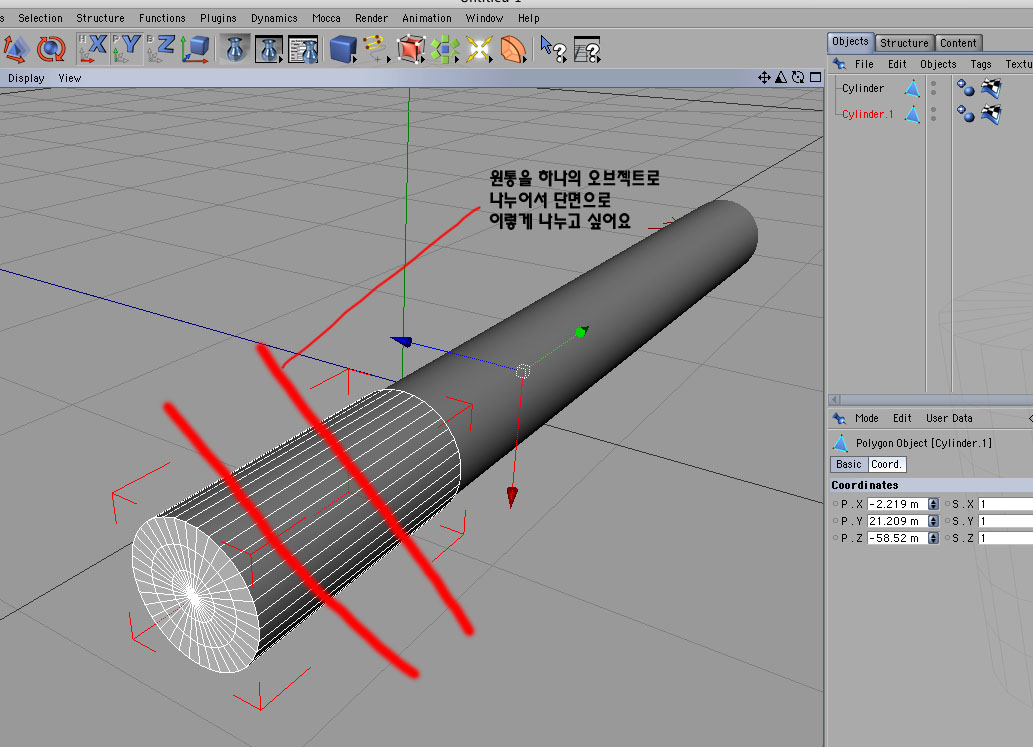The height and width of the screenshot is (747, 1033).
Task: Click Cylinder.1's UVW checkerboard tag
Action: [991, 114]
